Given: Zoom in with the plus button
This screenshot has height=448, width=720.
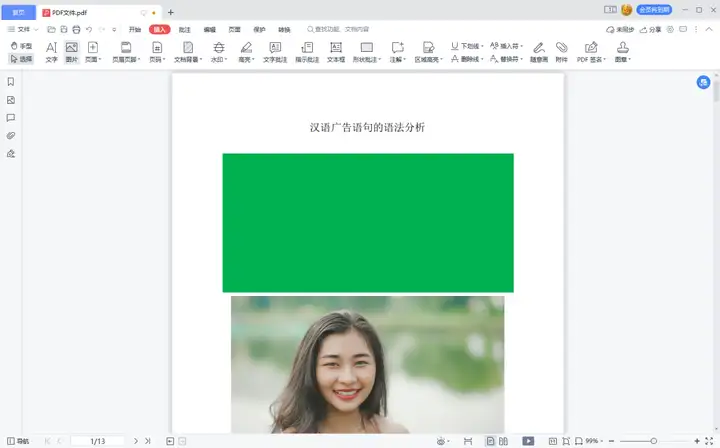Looking at the screenshot, I should coord(697,441).
